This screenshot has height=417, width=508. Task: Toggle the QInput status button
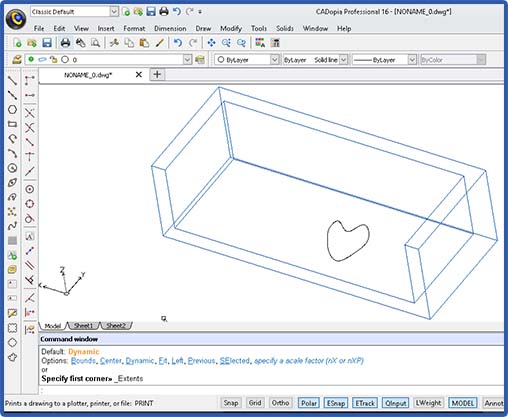tap(396, 403)
